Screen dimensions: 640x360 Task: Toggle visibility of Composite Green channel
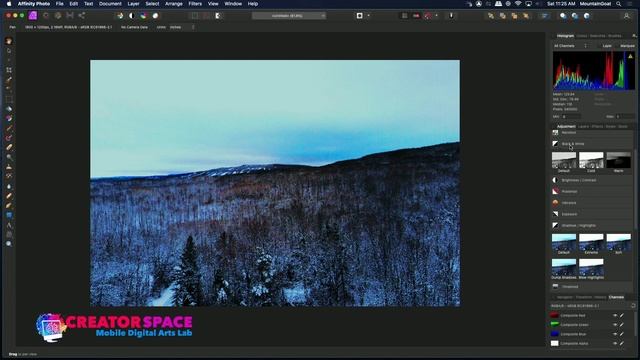[615, 325]
